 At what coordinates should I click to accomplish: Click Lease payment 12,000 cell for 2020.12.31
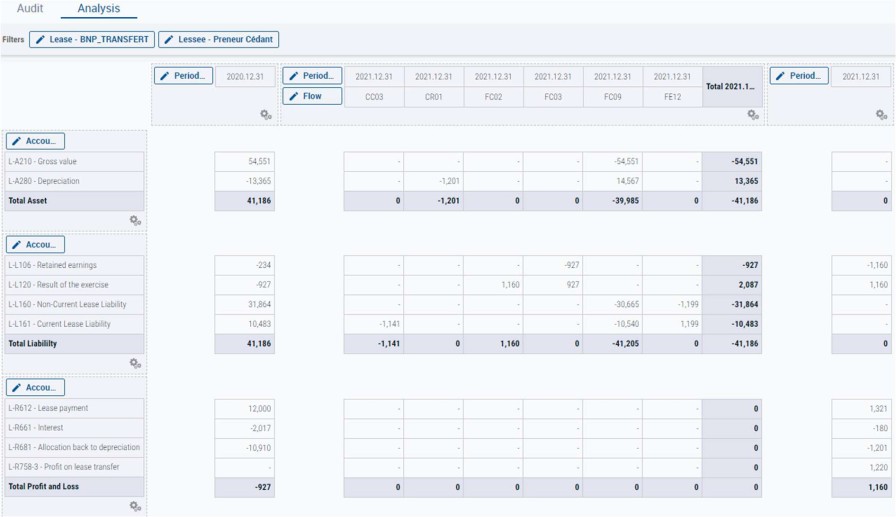tap(245, 408)
